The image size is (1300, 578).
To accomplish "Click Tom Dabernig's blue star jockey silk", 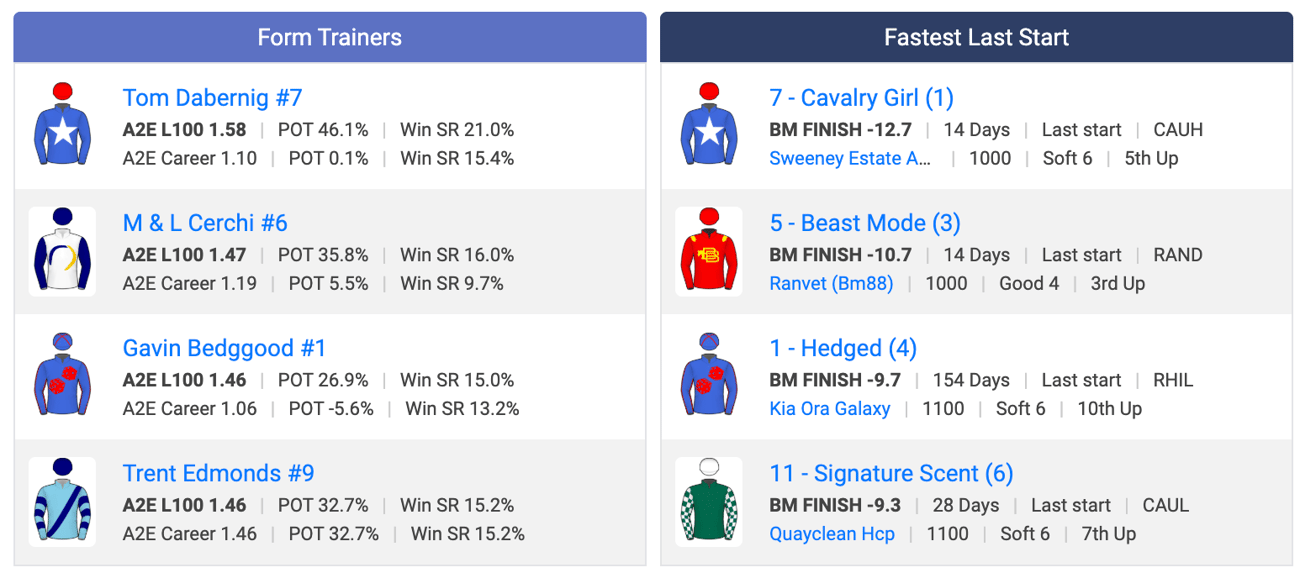I will 62,127.
